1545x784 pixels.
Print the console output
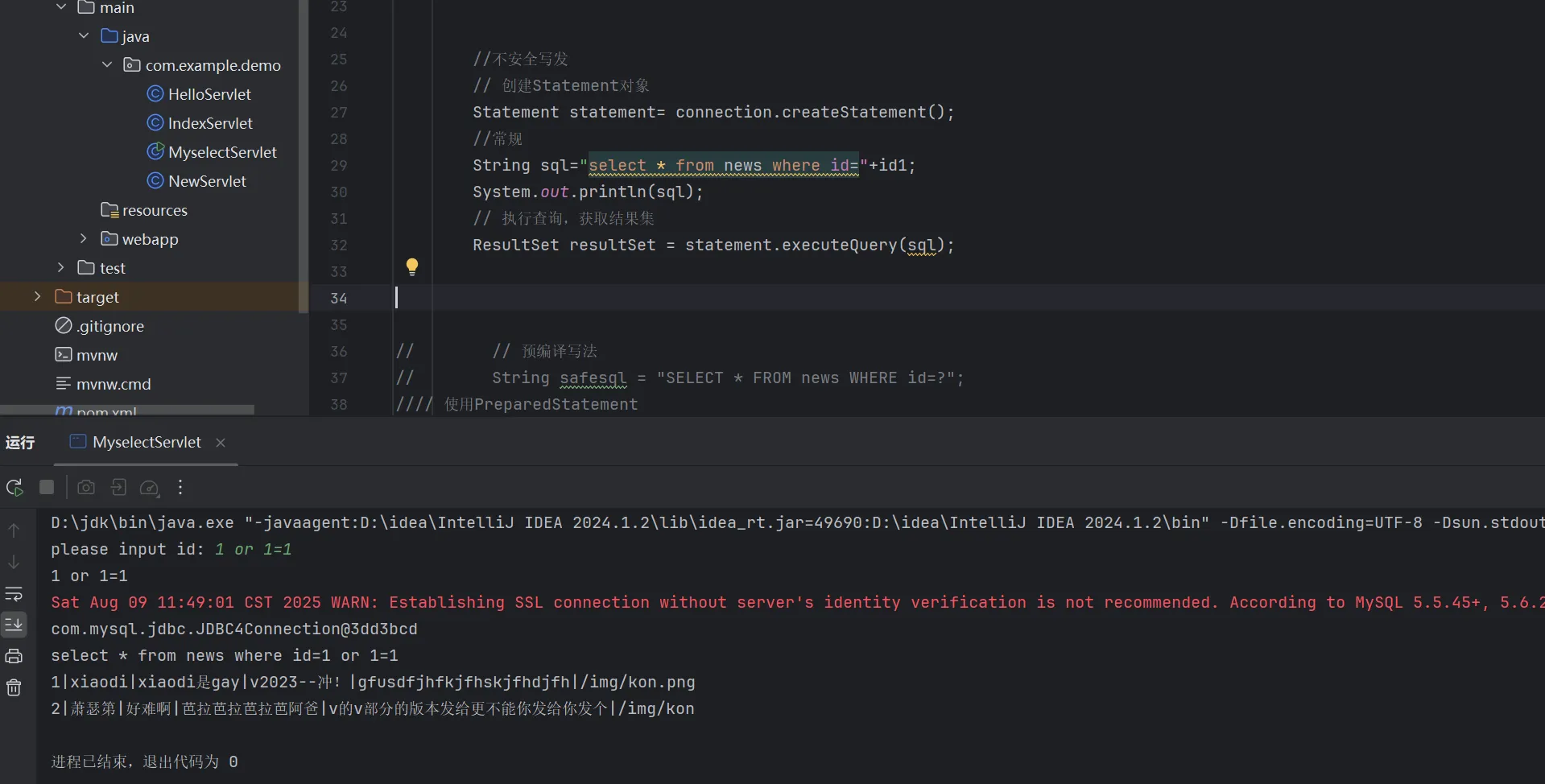pos(14,656)
